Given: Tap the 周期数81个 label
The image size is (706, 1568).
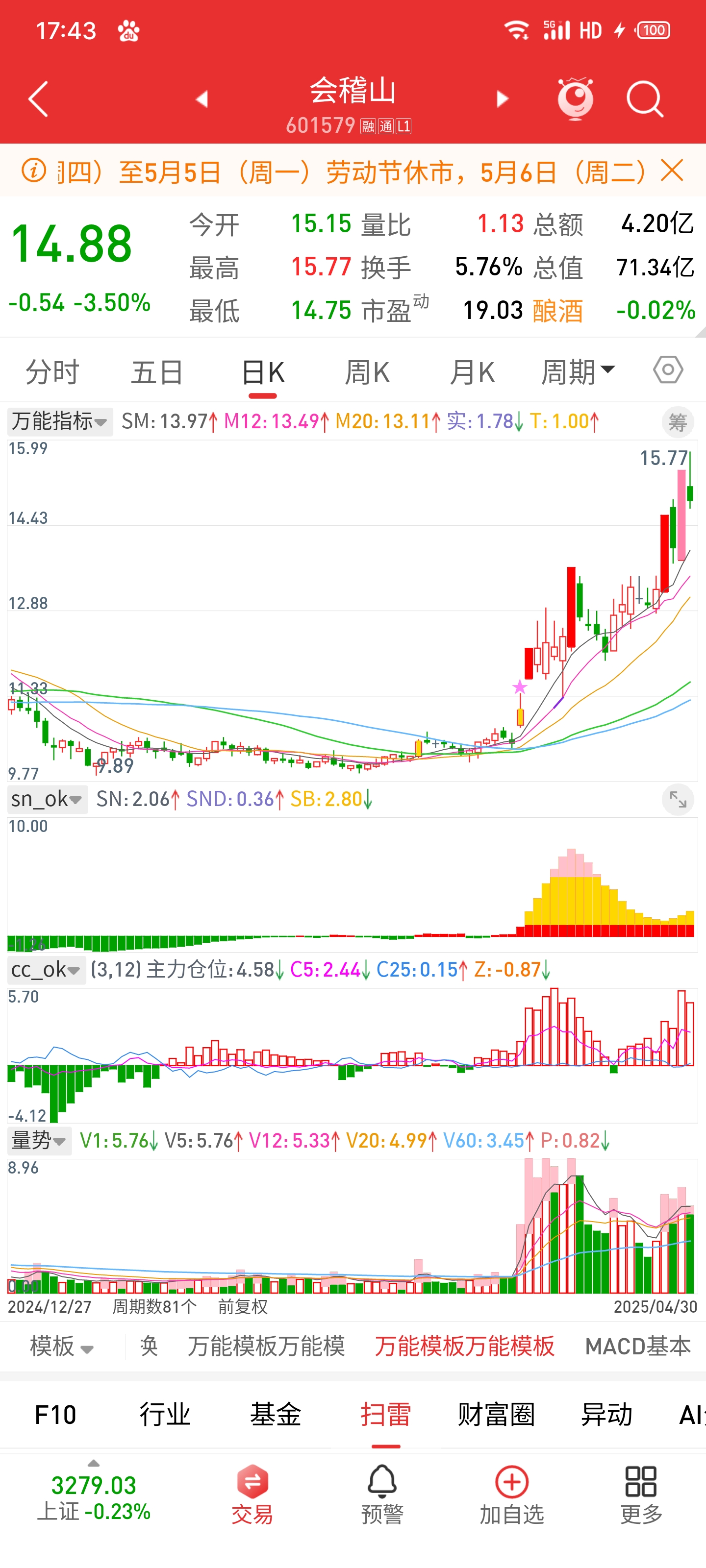Looking at the screenshot, I should (154, 1307).
